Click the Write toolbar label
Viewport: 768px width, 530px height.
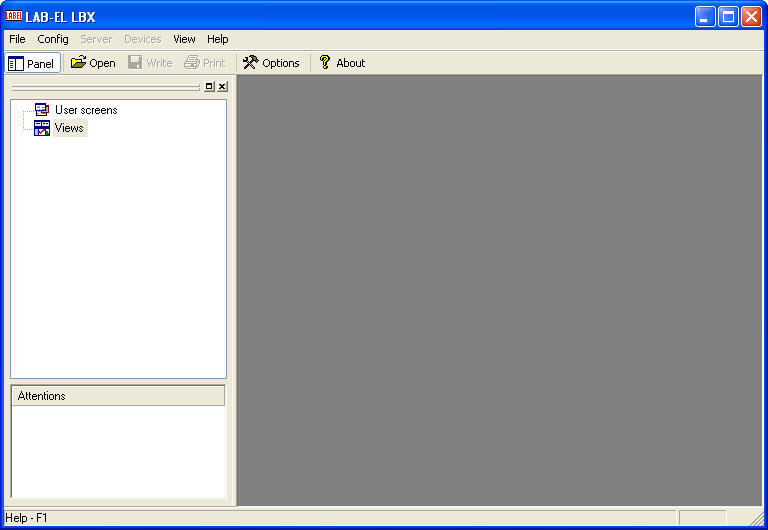[x=159, y=63]
